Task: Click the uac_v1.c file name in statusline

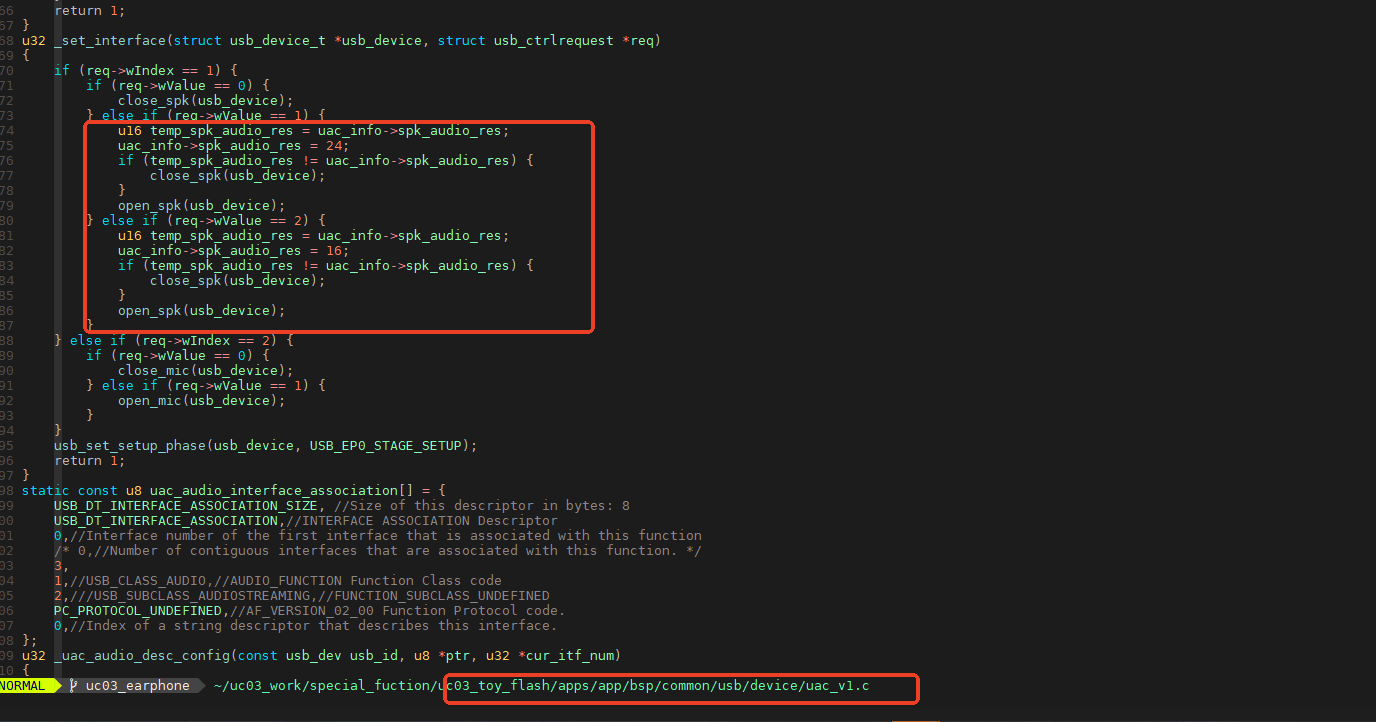Action: [x=836, y=686]
